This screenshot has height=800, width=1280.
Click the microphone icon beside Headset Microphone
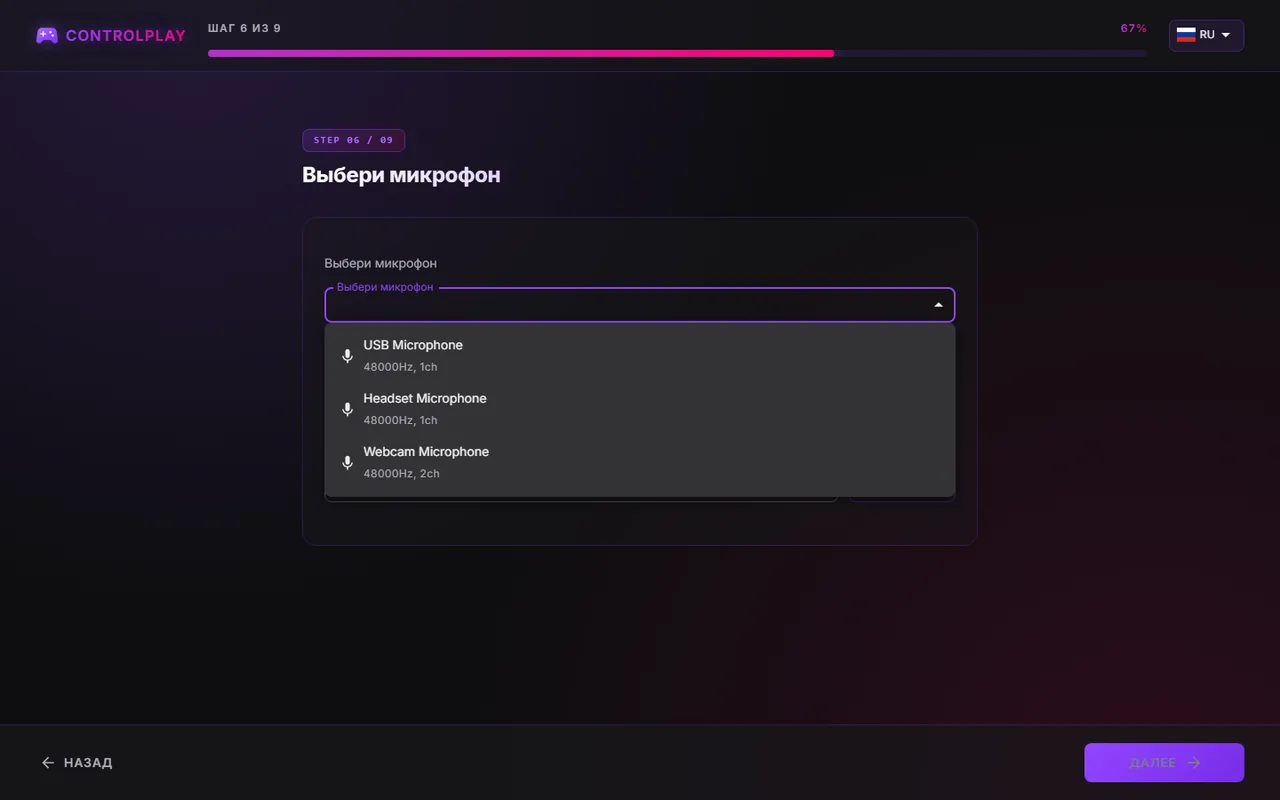click(347, 409)
